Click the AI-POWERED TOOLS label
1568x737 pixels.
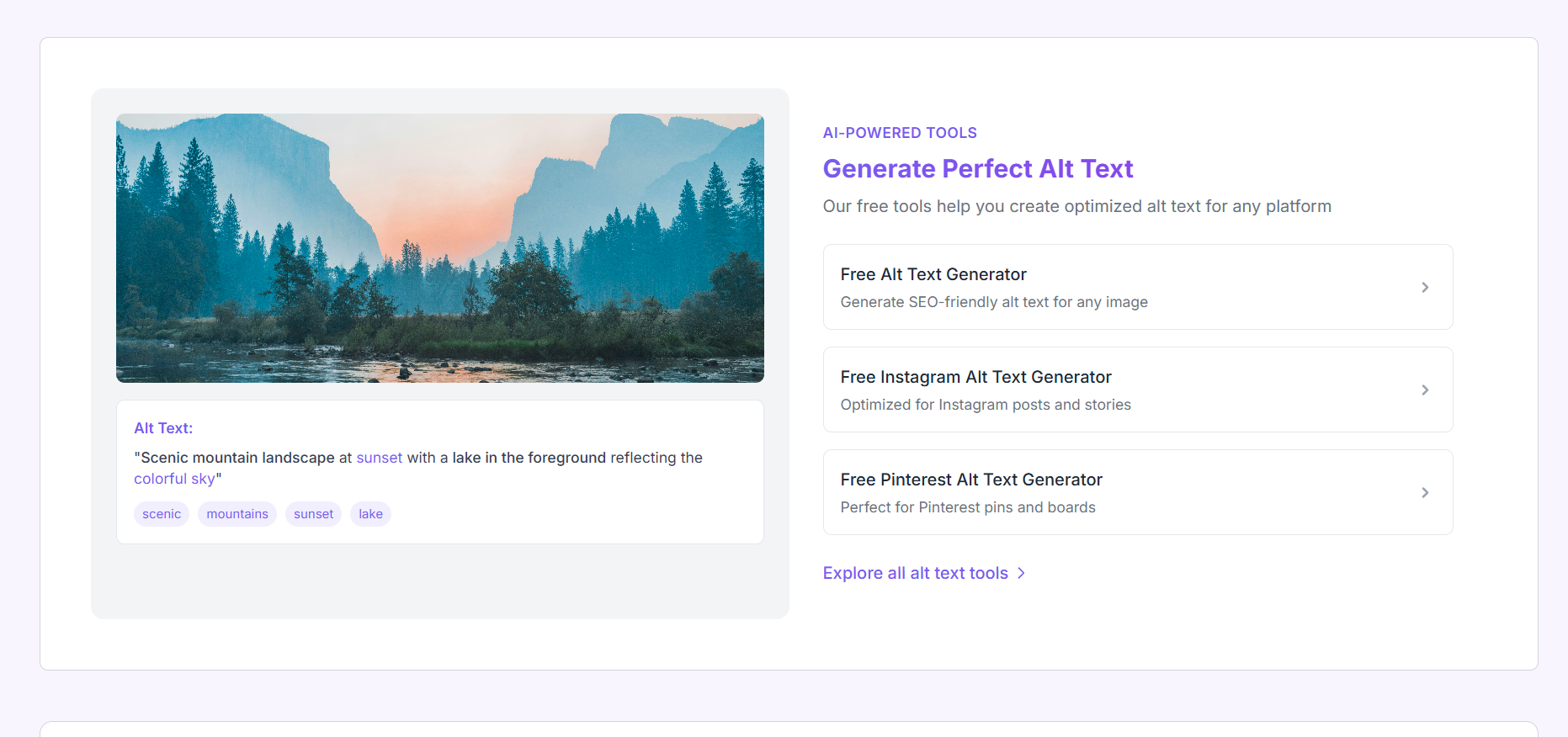[900, 133]
